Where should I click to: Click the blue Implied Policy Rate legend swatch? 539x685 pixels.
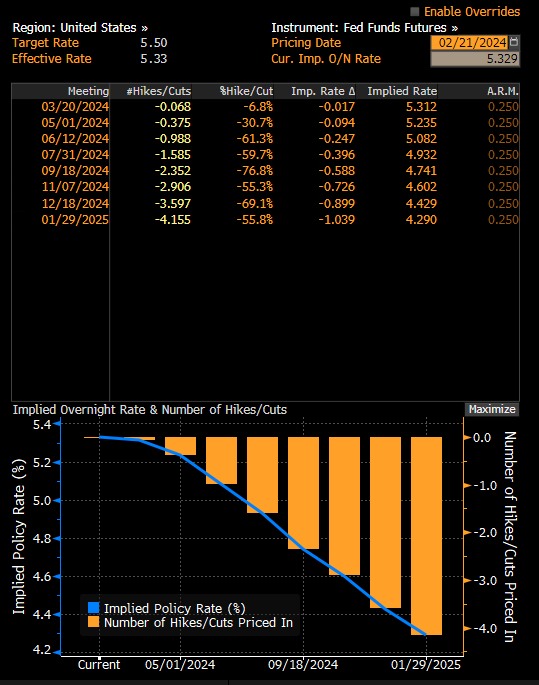click(x=93, y=608)
